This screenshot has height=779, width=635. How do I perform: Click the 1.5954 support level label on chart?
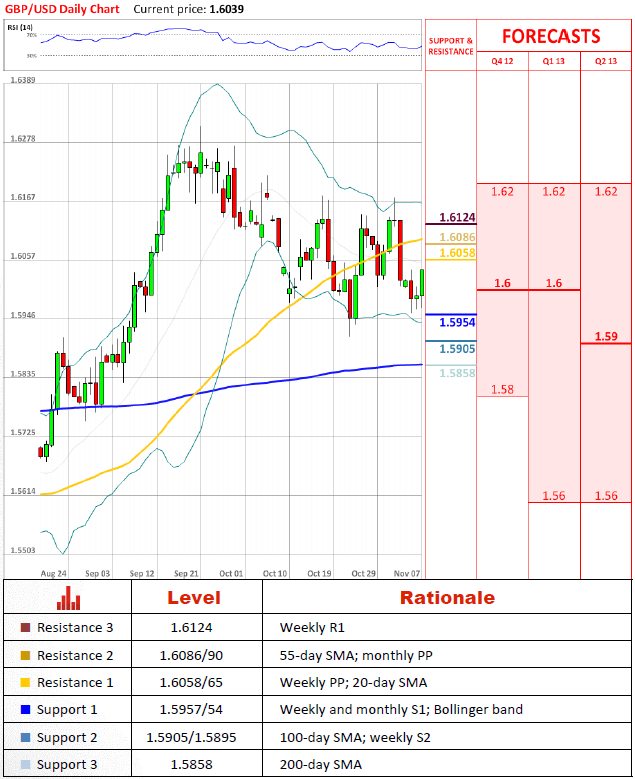pyautogui.click(x=456, y=323)
